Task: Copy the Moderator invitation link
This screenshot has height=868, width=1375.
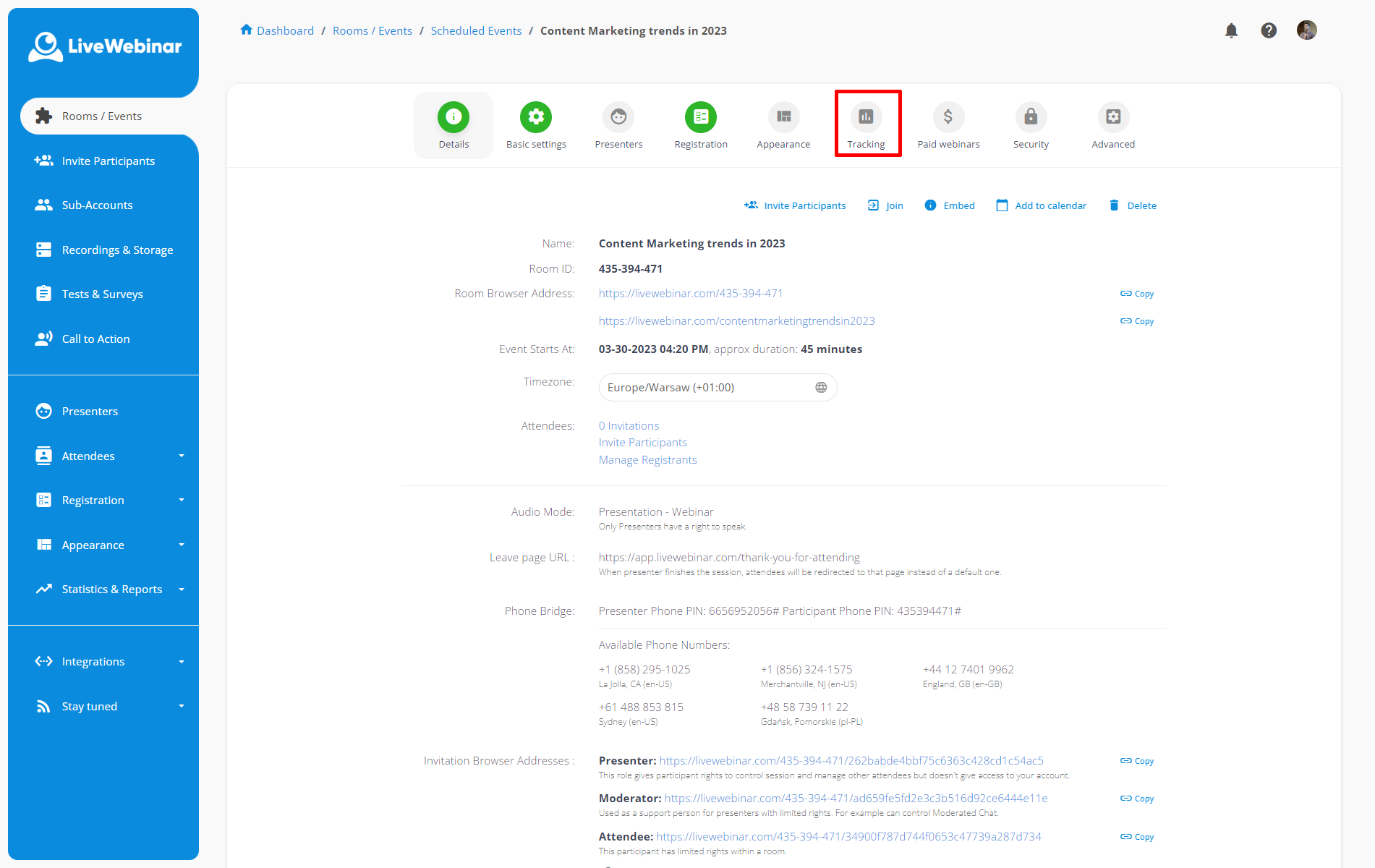Action: pyautogui.click(x=1136, y=798)
